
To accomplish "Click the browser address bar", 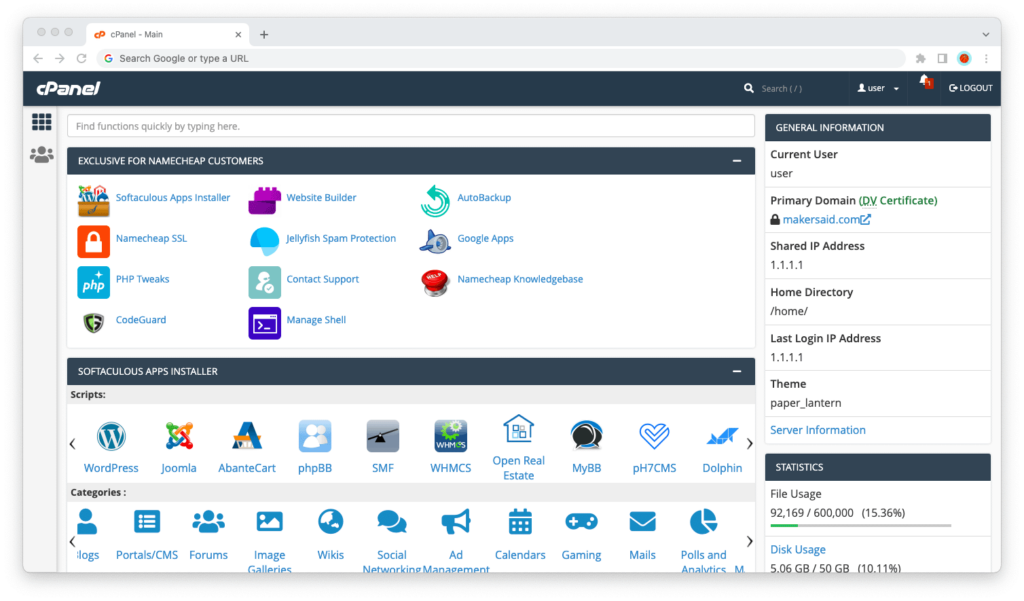I will pyautogui.click(x=501, y=58).
